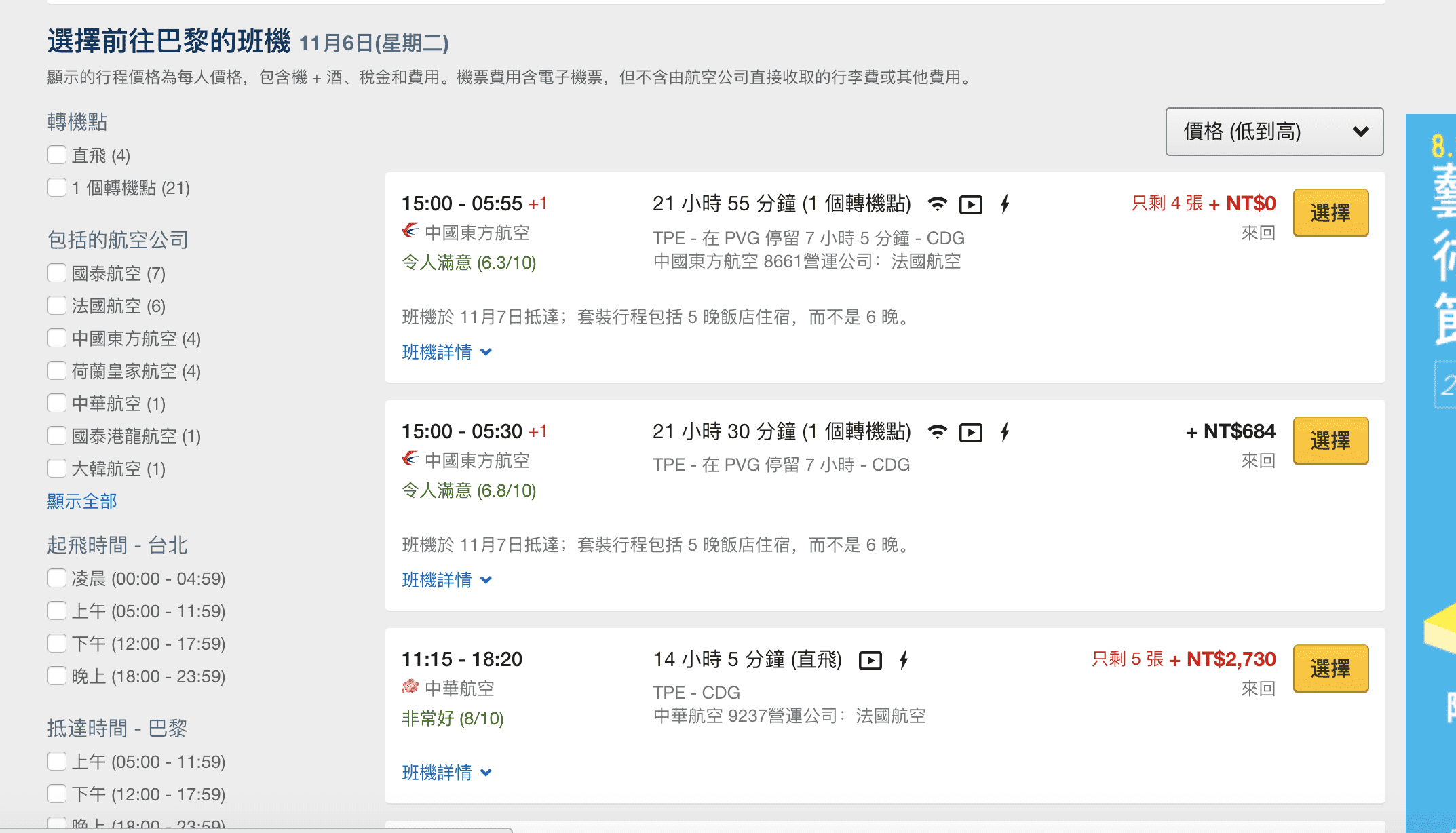Viewport: 1456px width, 833px height.
Task: Tick 國泰航空 (7) airline checkbox
Action: click(57, 273)
